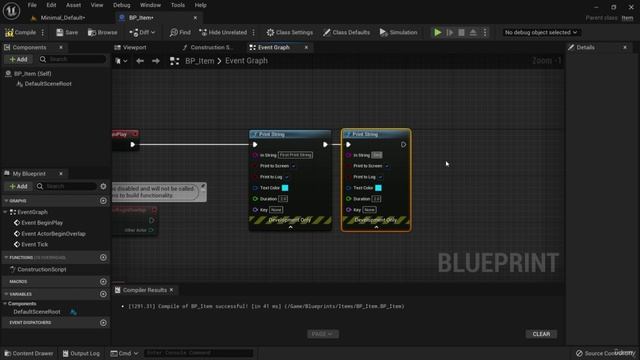Click output exec pin of selected Print String

tap(403, 144)
